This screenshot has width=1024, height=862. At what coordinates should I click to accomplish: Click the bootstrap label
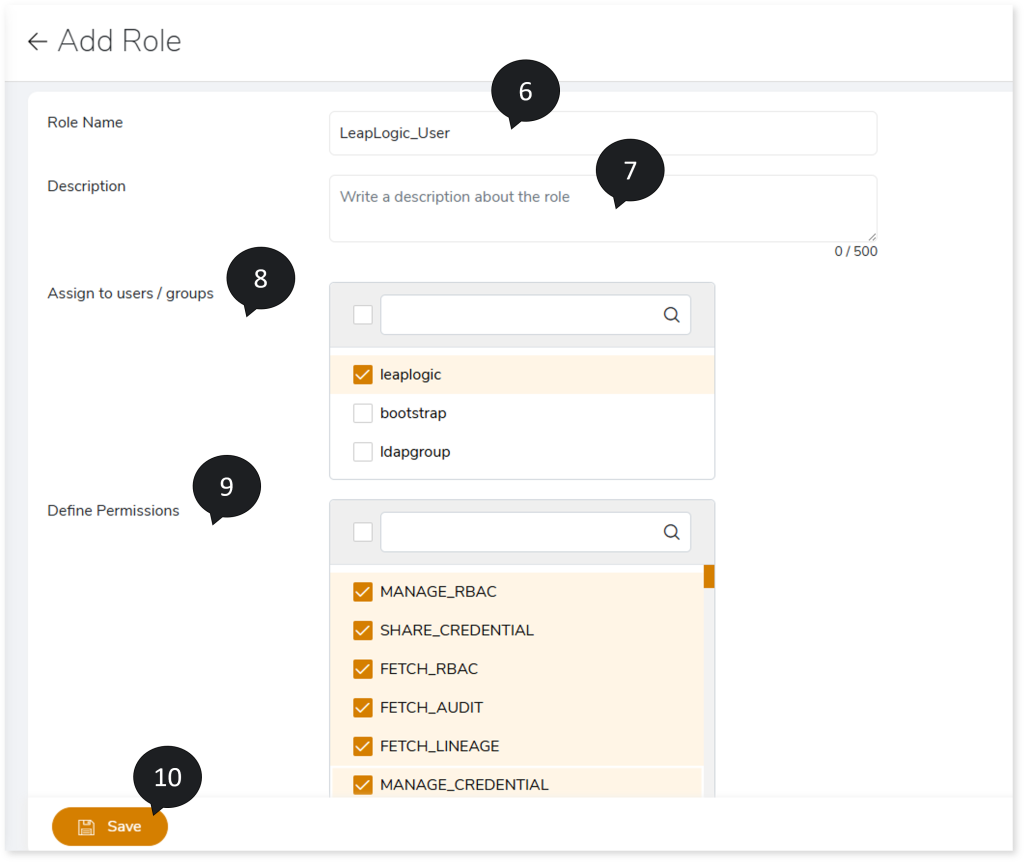(x=413, y=413)
